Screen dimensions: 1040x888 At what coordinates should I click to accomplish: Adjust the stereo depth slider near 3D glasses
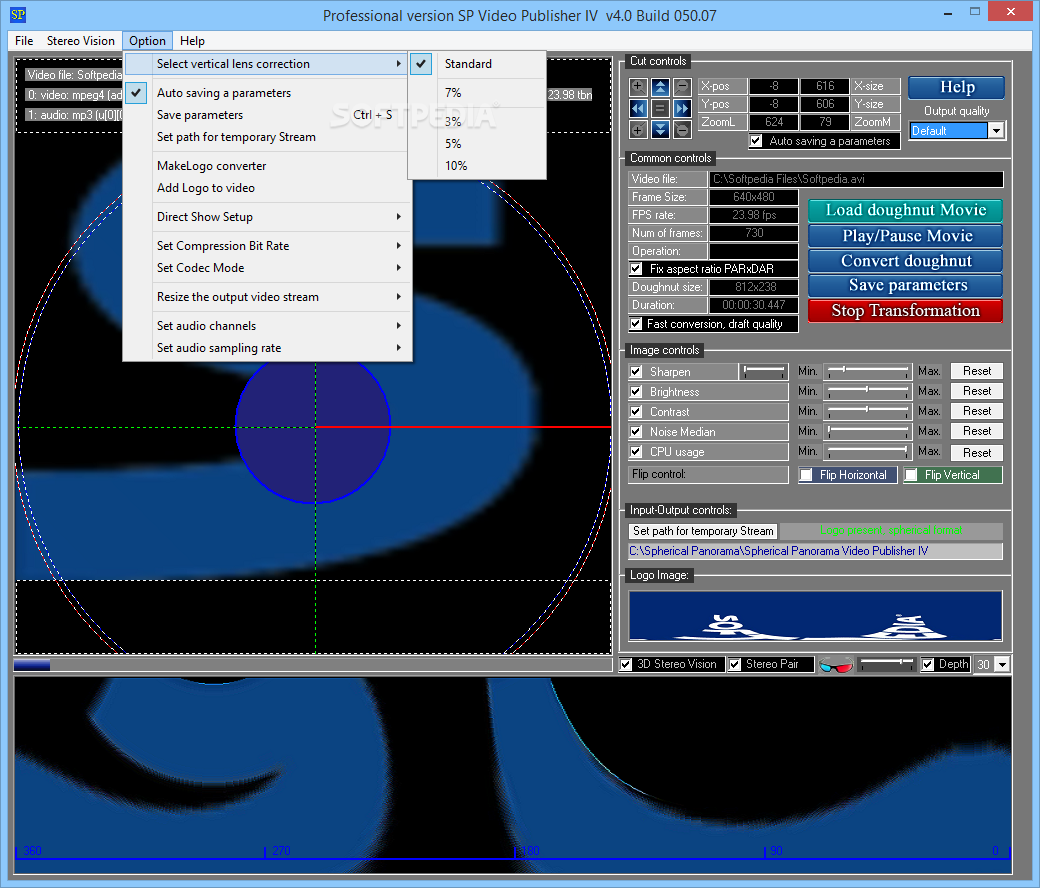887,663
